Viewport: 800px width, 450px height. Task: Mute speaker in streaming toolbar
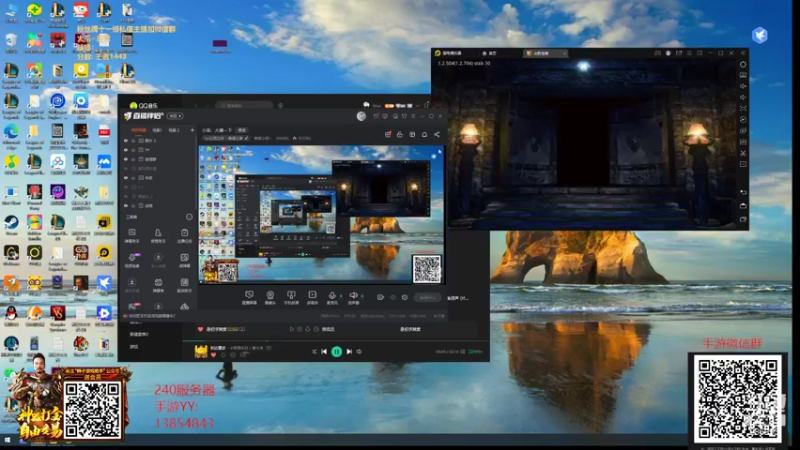coord(353,297)
